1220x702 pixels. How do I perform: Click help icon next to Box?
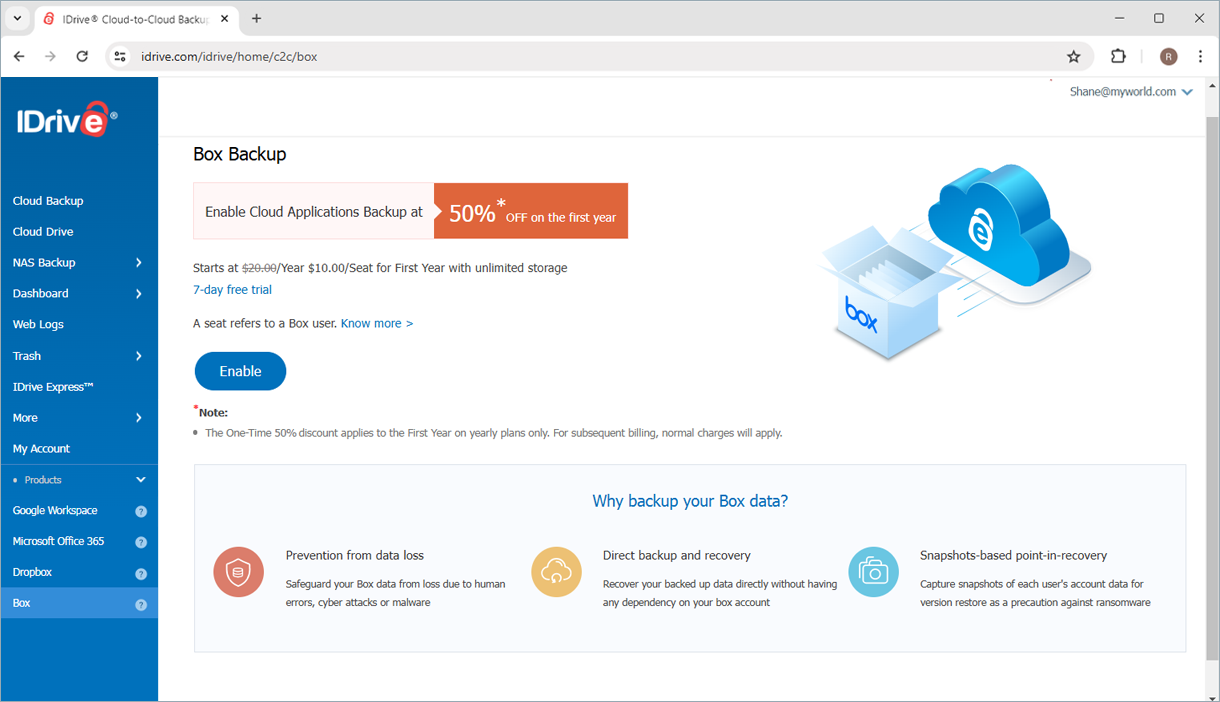141,605
